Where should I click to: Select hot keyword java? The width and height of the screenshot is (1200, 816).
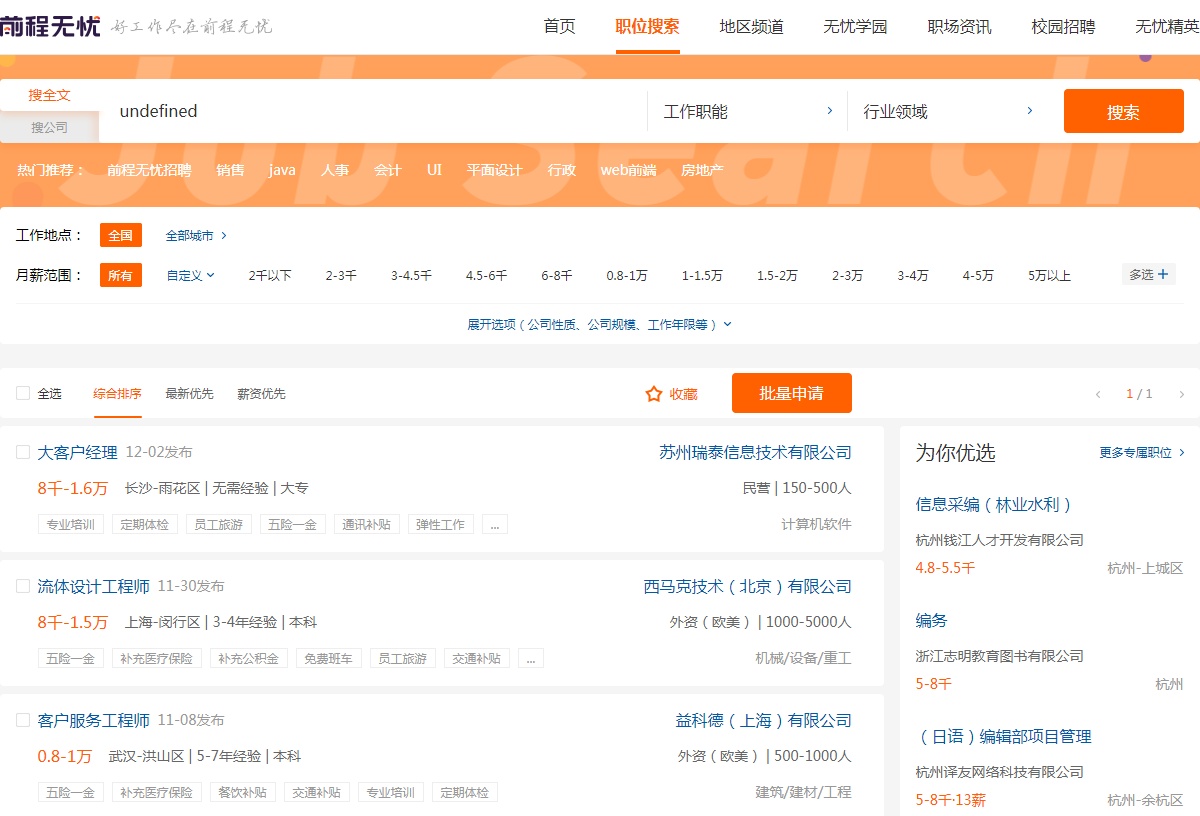pos(282,170)
